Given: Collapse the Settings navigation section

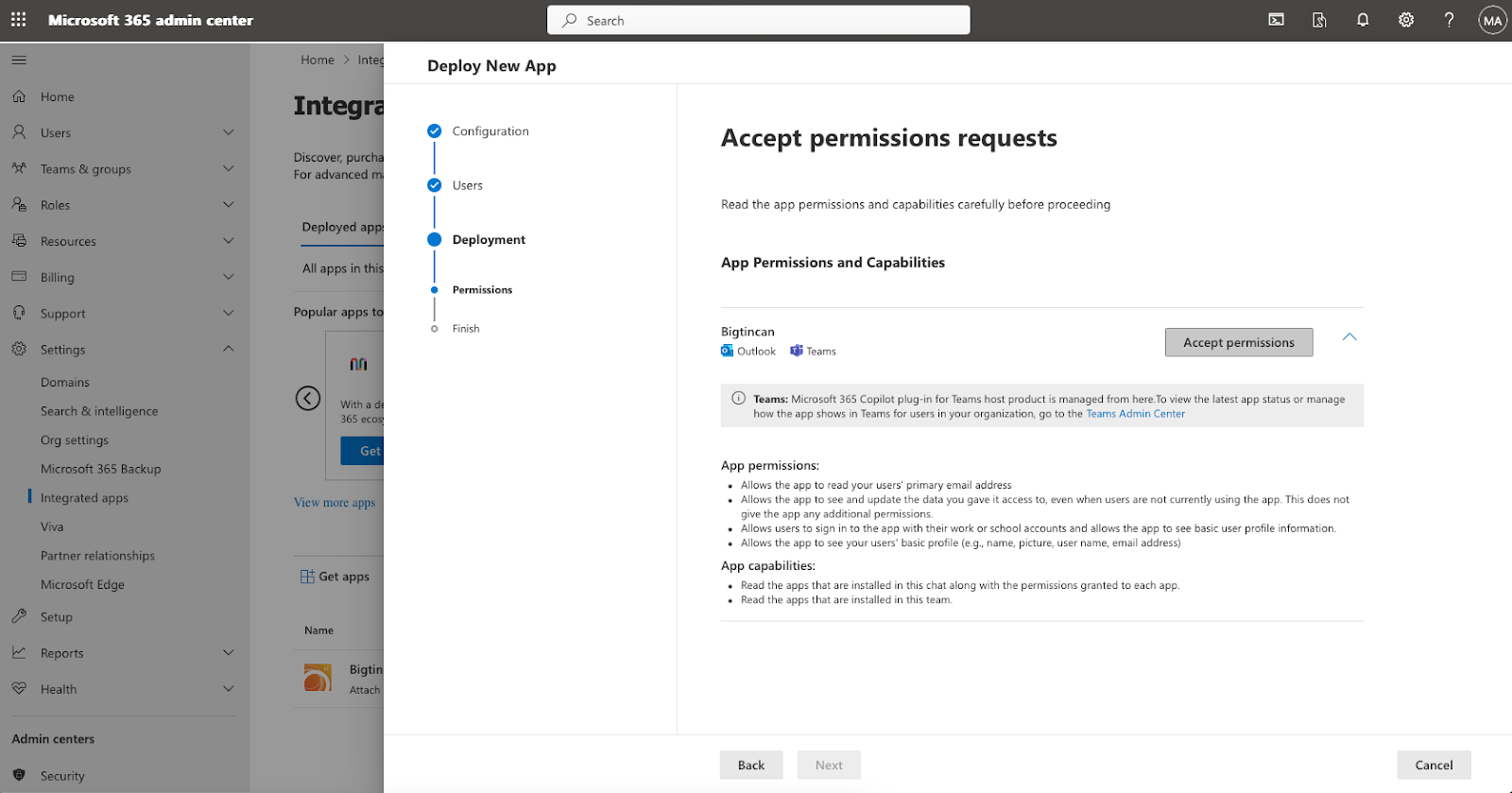Looking at the screenshot, I should click(228, 350).
